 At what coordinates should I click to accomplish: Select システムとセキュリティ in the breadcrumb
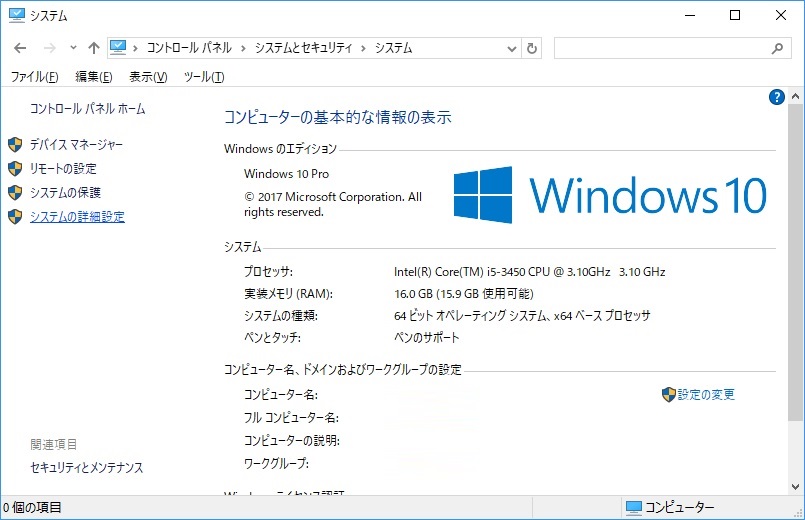point(303,48)
